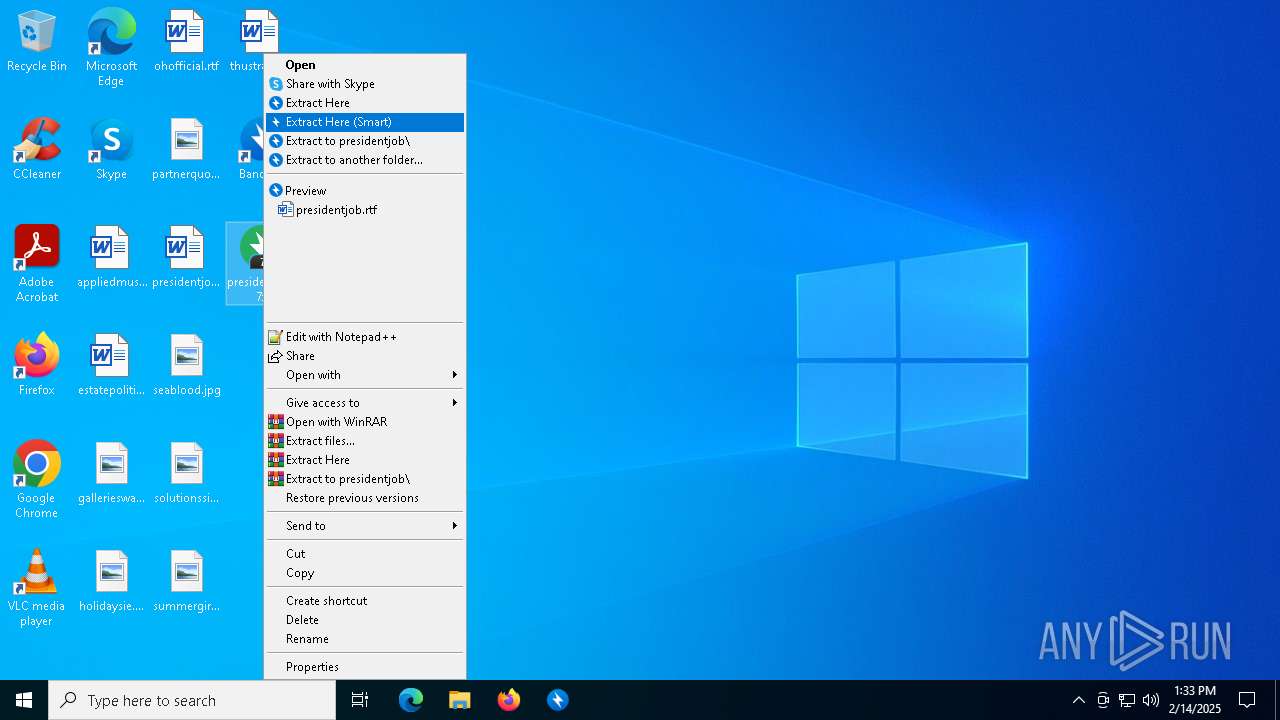This screenshot has height=720, width=1280.
Task: Select the gallerieswa image file icon
Action: click(111, 474)
